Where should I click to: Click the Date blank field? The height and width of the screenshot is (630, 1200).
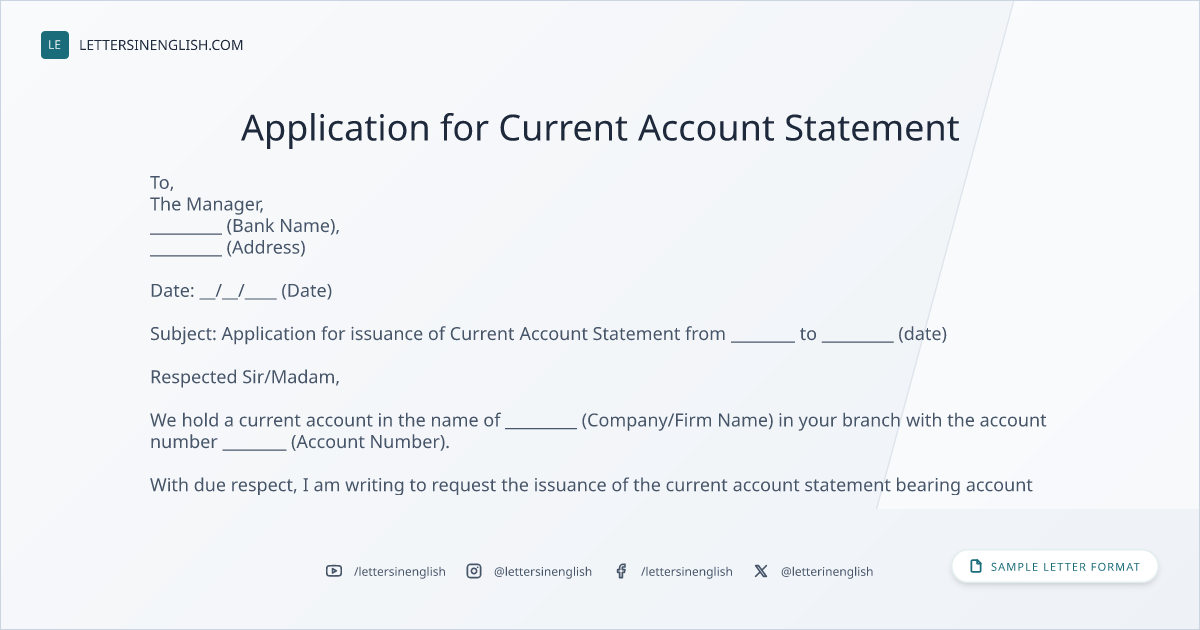pos(238,292)
